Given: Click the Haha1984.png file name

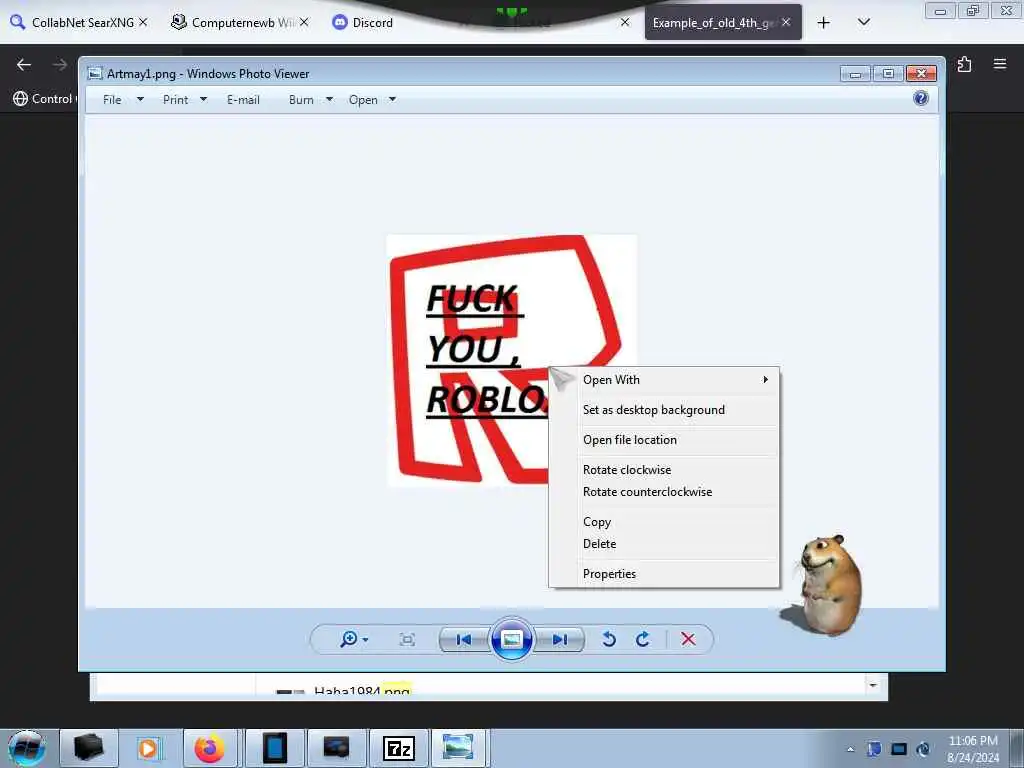Looking at the screenshot, I should coord(362,691).
